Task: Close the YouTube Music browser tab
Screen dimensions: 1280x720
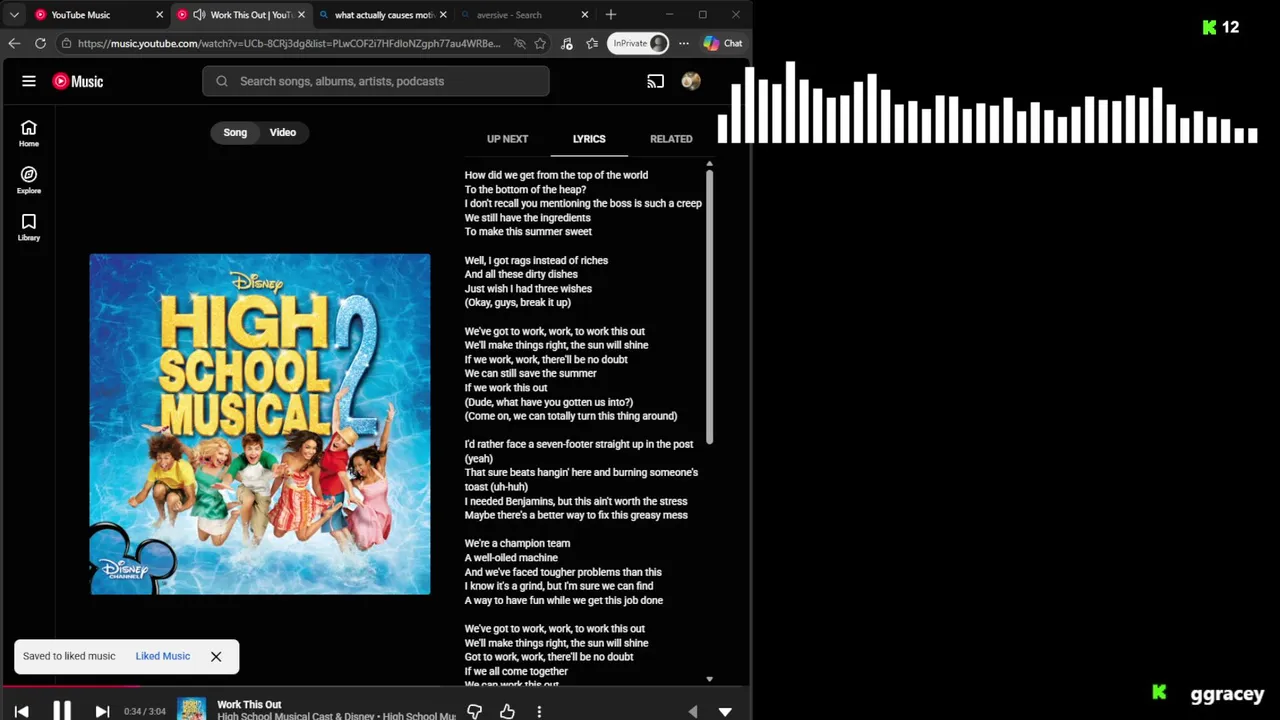Action: pos(159,15)
